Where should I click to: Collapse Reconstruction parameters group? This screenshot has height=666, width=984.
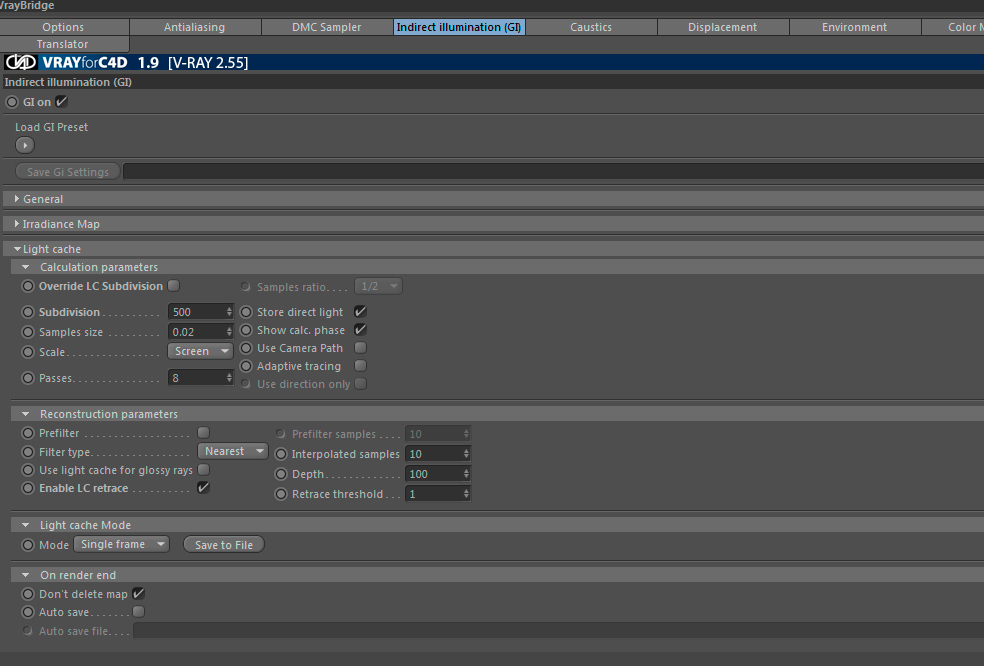[26, 414]
